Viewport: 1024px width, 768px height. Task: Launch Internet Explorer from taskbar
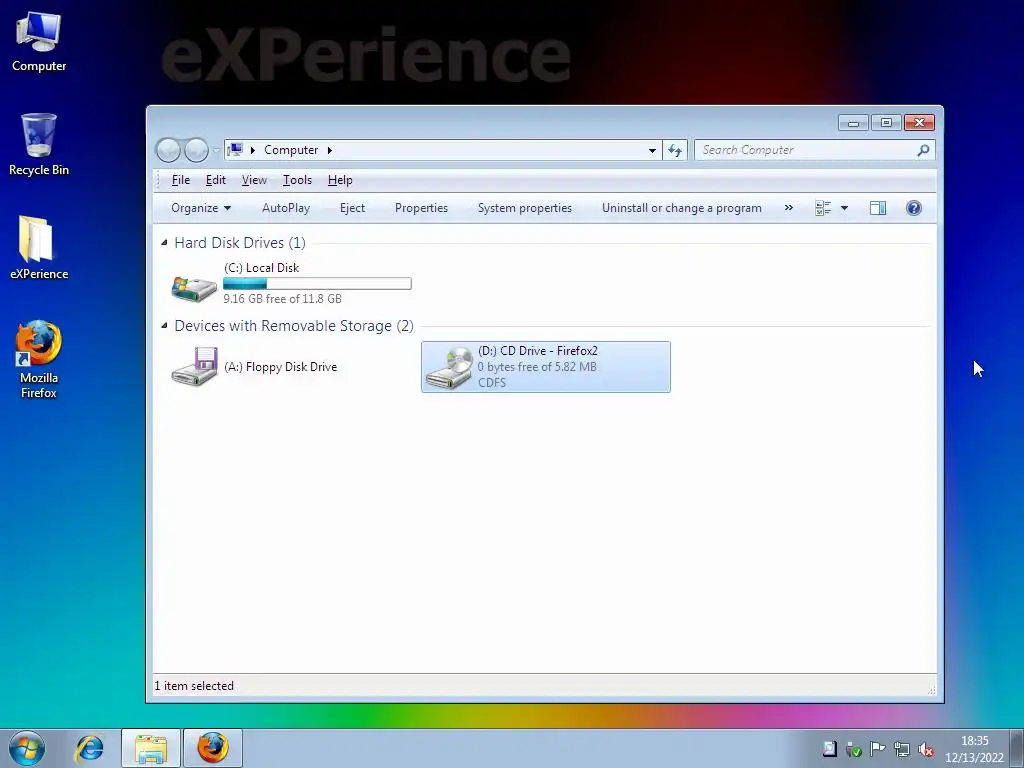pyautogui.click(x=89, y=748)
